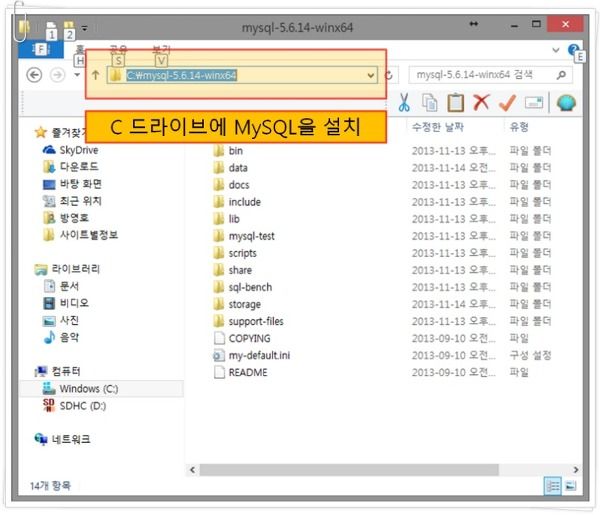Open the 보기 (View) ribbon tab

[161, 50]
